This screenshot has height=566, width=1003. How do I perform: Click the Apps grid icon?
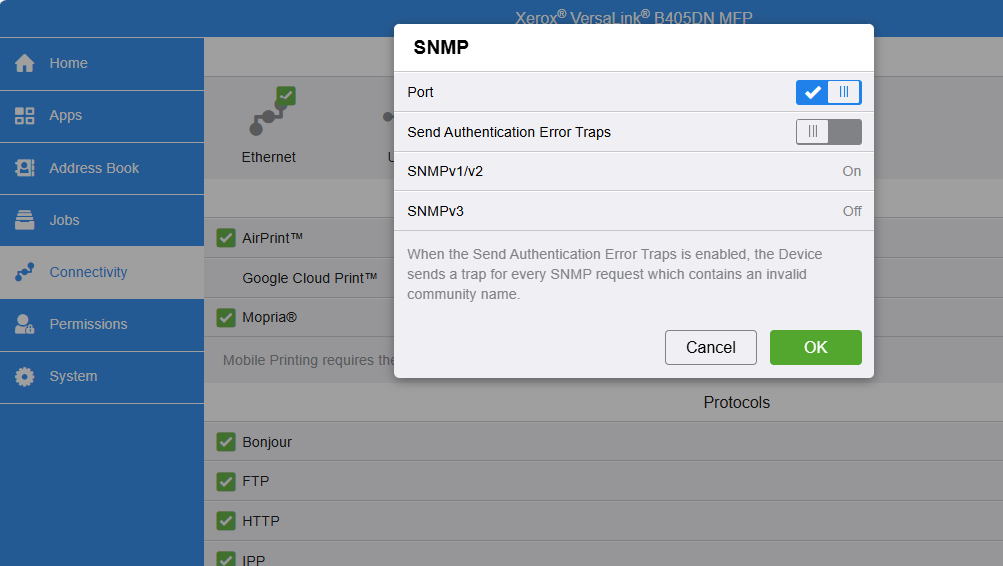point(25,116)
